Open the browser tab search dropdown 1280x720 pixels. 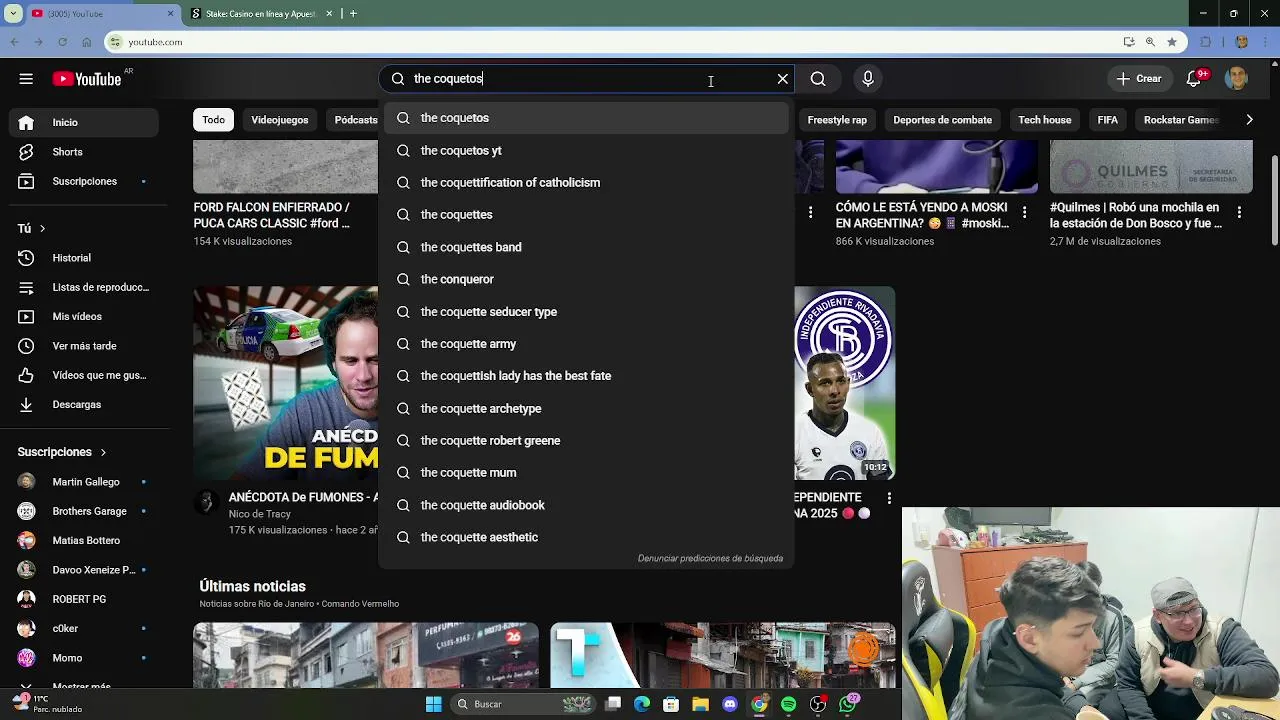[13, 14]
